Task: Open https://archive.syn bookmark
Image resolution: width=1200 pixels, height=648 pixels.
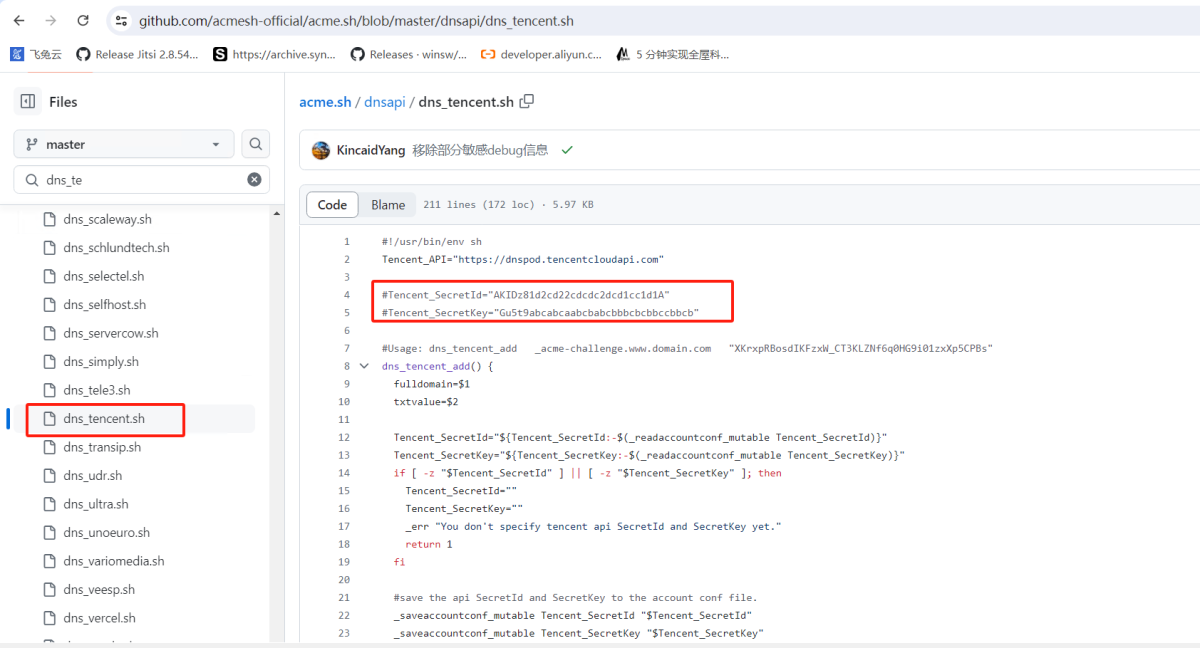Action: (x=274, y=55)
